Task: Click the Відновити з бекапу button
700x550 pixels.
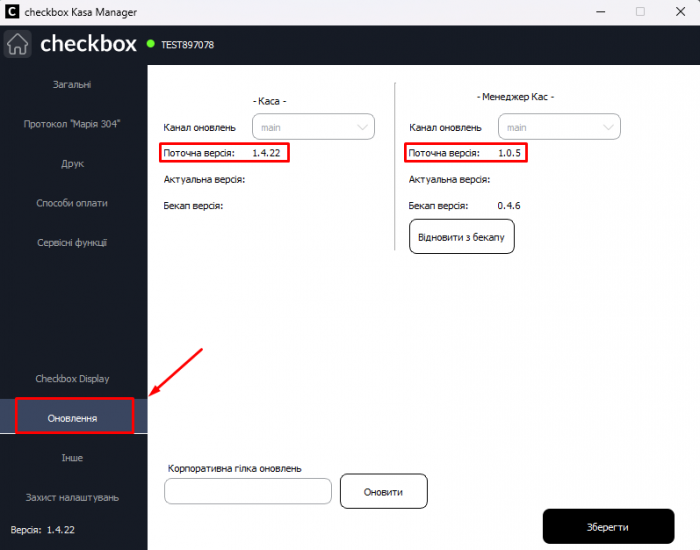Action: click(x=461, y=236)
